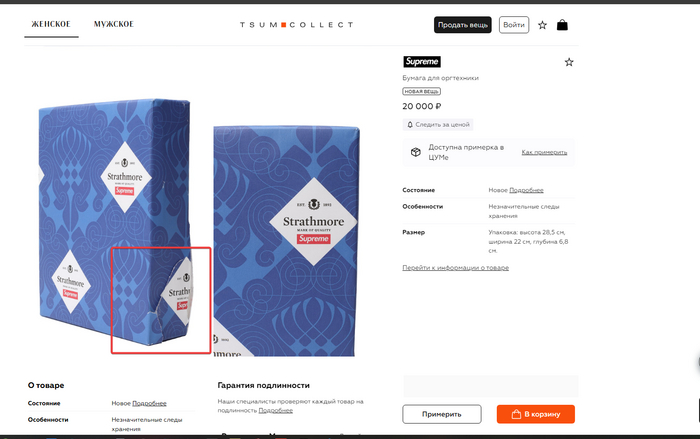Click the bell icon for price tracking
The width and height of the screenshot is (700, 439).
(410, 125)
